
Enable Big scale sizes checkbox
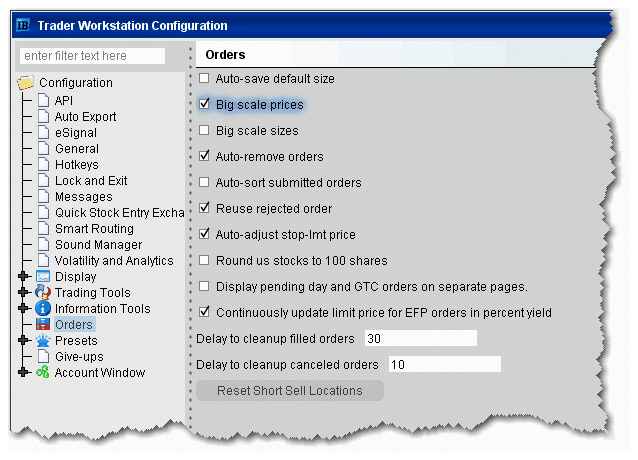pyautogui.click(x=204, y=130)
